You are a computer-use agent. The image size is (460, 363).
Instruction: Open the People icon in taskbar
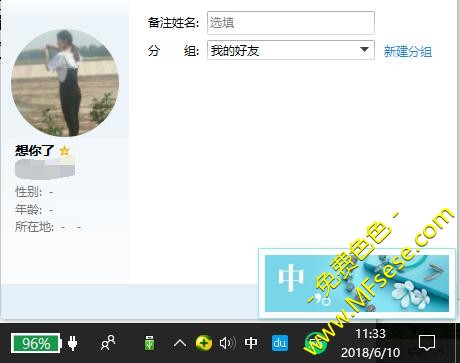tap(108, 343)
